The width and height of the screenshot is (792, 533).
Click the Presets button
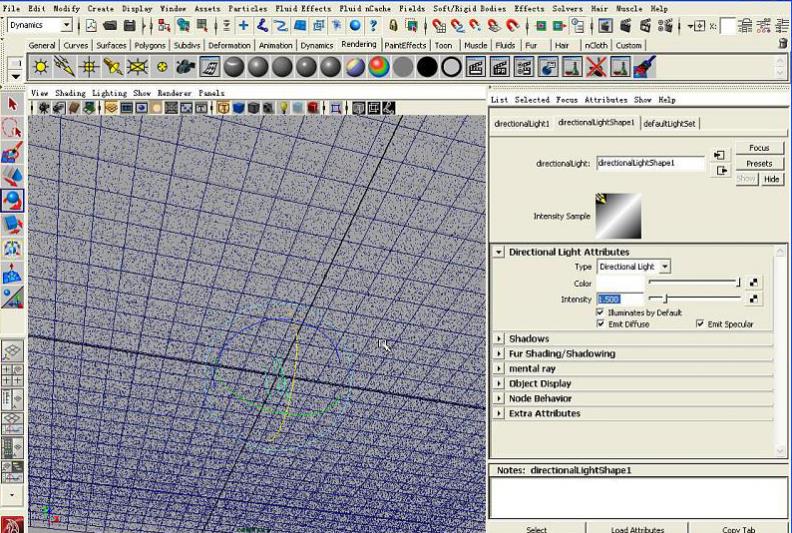(759, 163)
